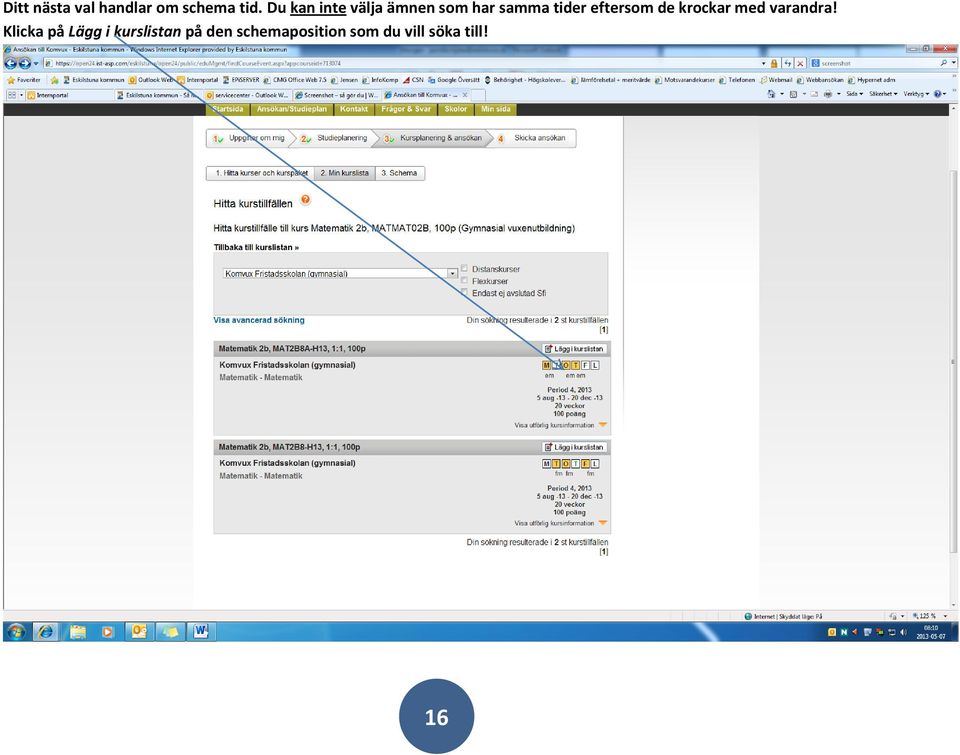Image resolution: width=960 pixels, height=755 pixels.
Task: Go to step 1 Uppgifter om mig
Action: coord(250,138)
